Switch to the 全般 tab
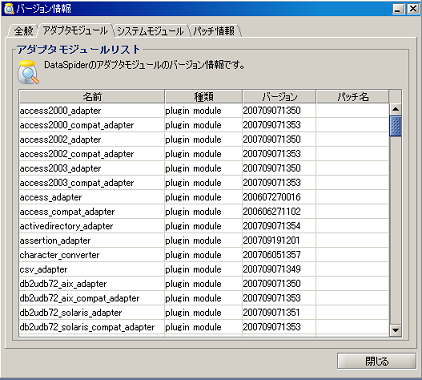422x380 pixels. (x=23, y=31)
